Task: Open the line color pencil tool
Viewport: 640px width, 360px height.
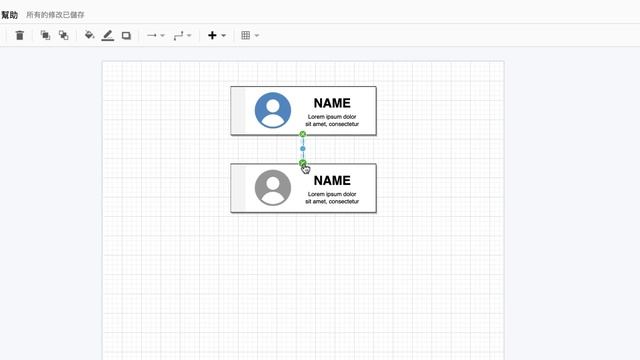Action: (108, 36)
